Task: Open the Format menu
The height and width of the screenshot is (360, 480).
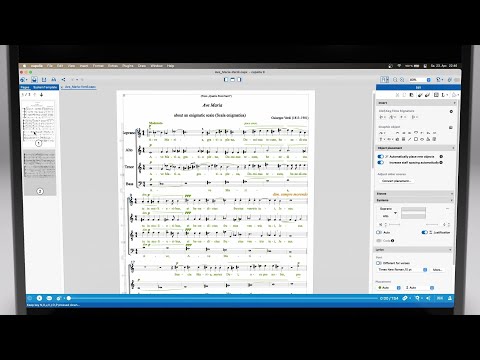Action: point(98,66)
